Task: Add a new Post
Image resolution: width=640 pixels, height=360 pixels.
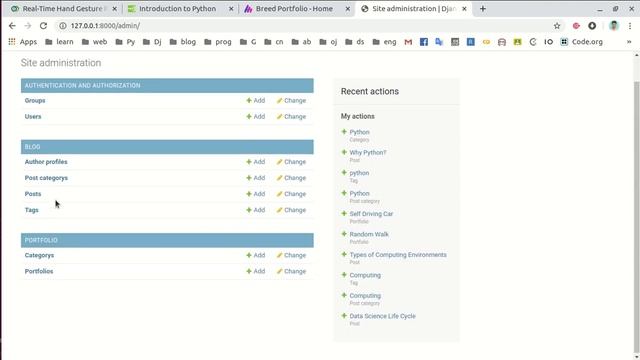Action: click(256, 194)
